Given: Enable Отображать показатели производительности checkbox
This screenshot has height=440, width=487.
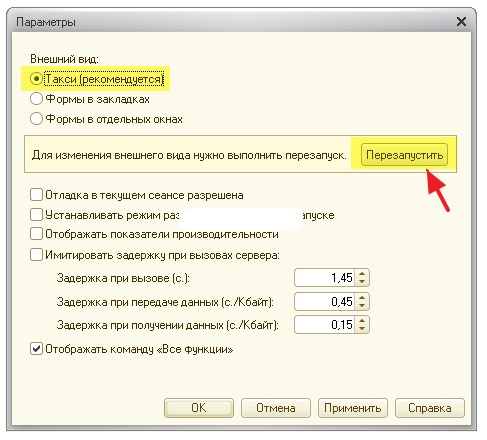Looking at the screenshot, I should tap(36, 234).
